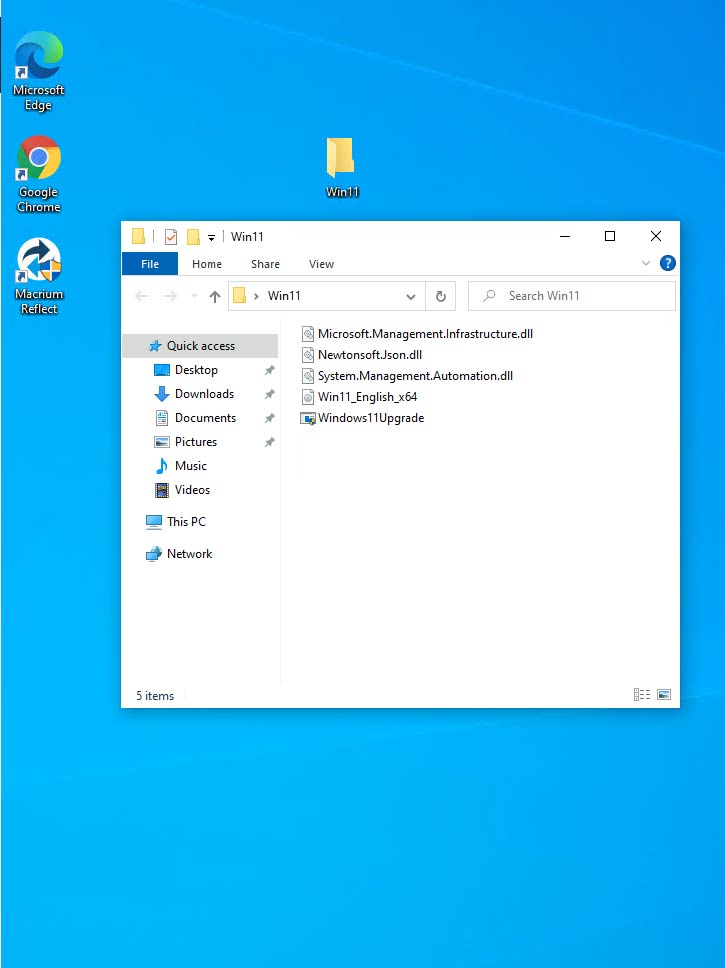The image size is (725, 968).
Task: Click the pin icon beside Desktop
Action: tap(269, 370)
